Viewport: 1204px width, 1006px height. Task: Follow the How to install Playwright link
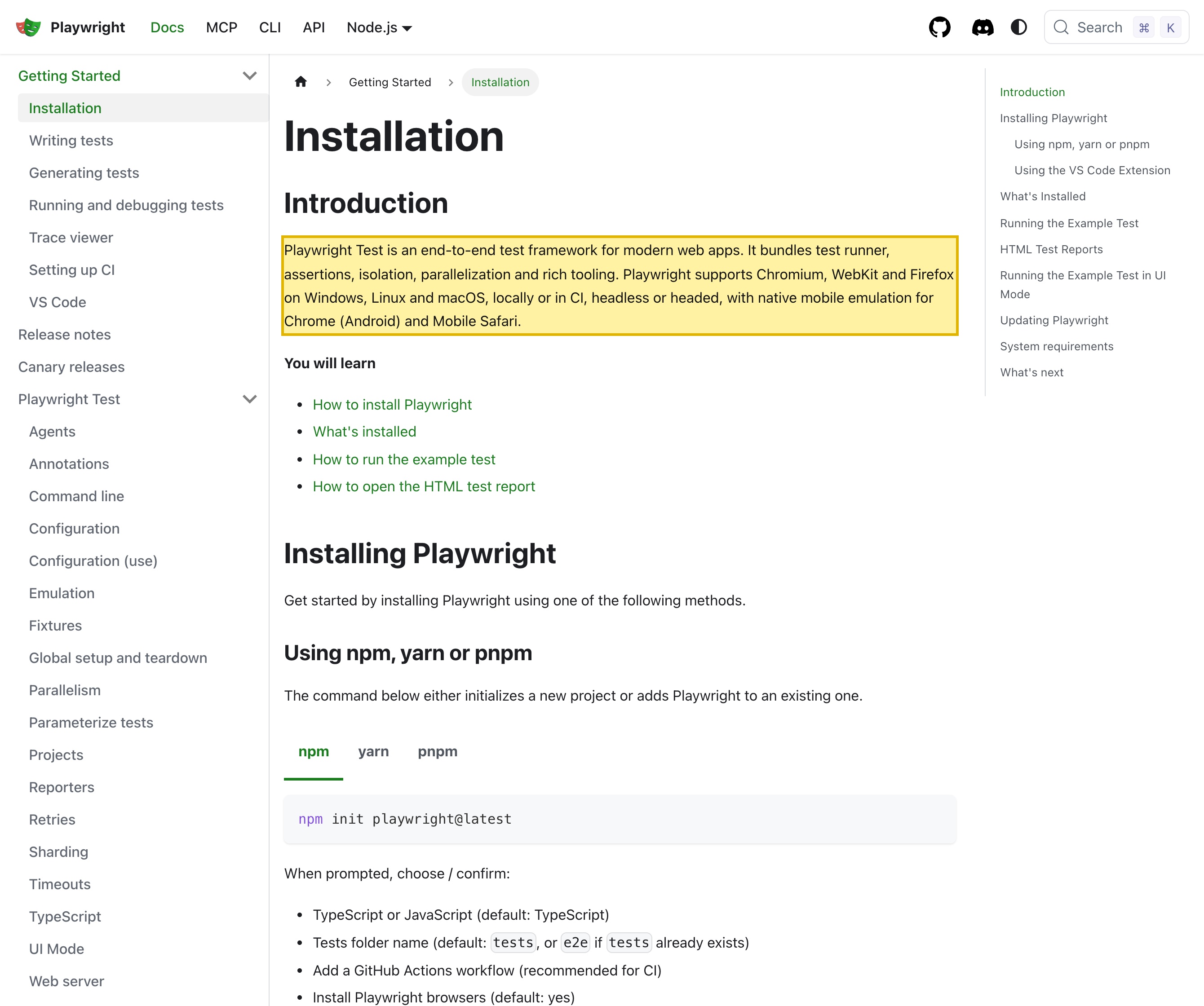392,405
